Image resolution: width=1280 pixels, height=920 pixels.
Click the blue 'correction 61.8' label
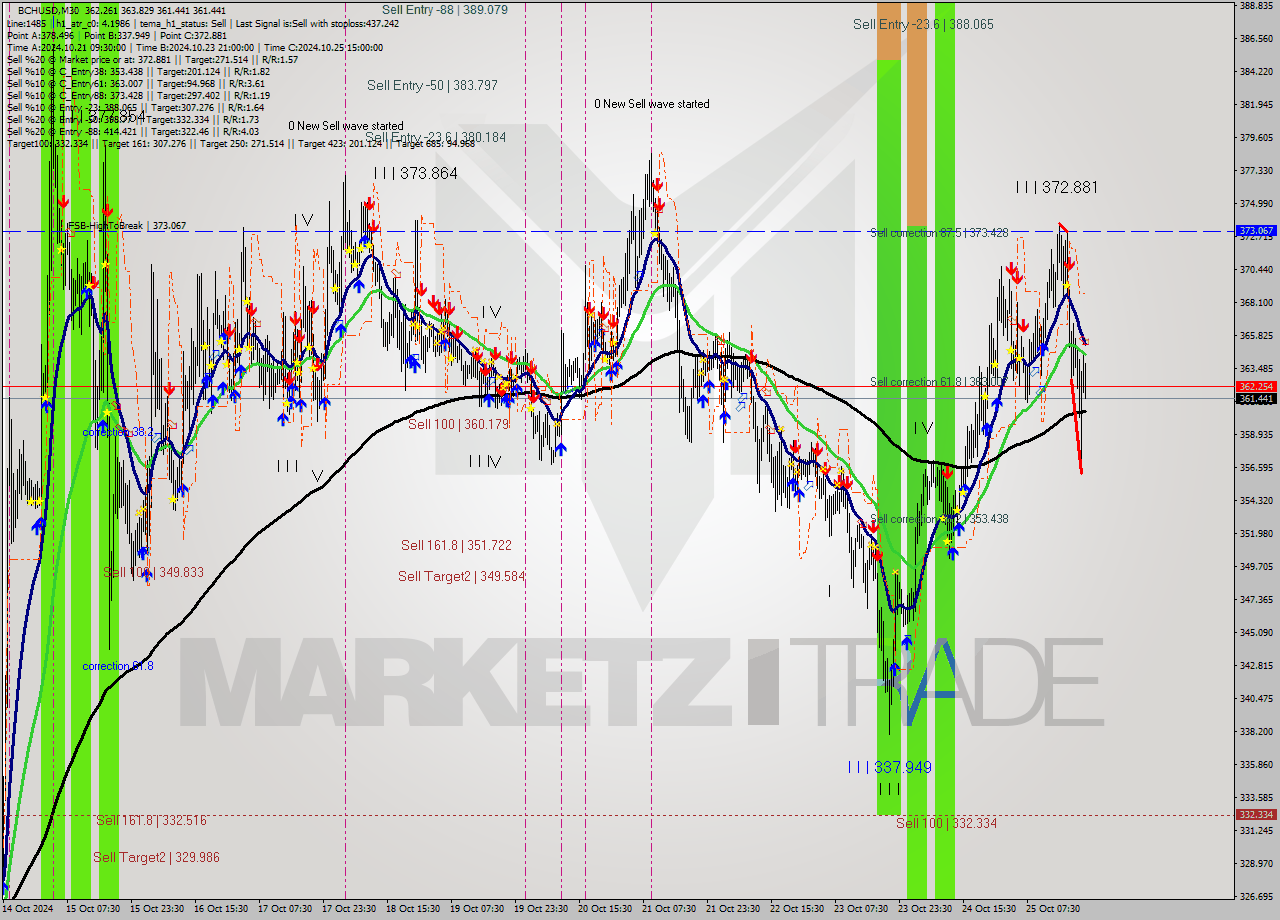[118, 666]
